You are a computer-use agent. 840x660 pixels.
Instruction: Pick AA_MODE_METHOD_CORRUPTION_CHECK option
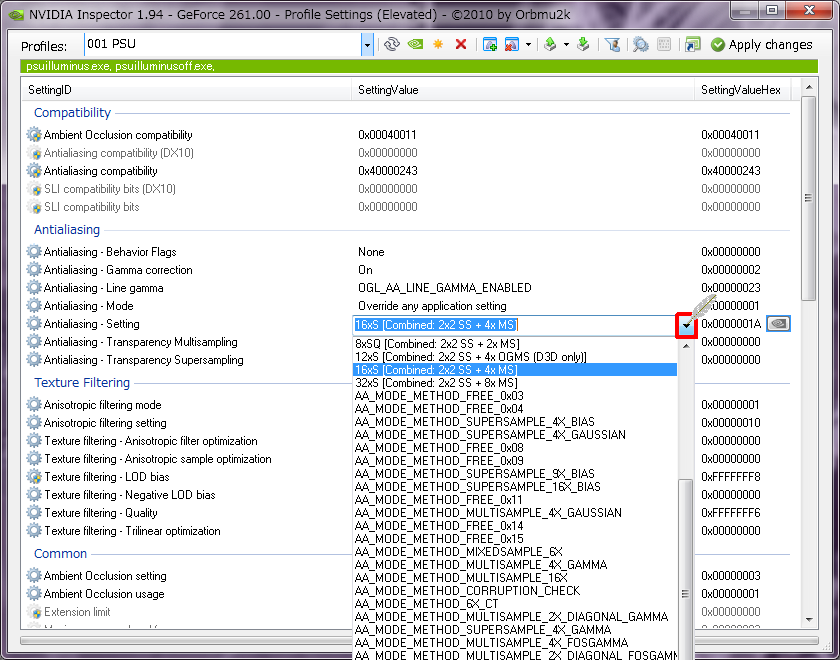[x=515, y=590]
